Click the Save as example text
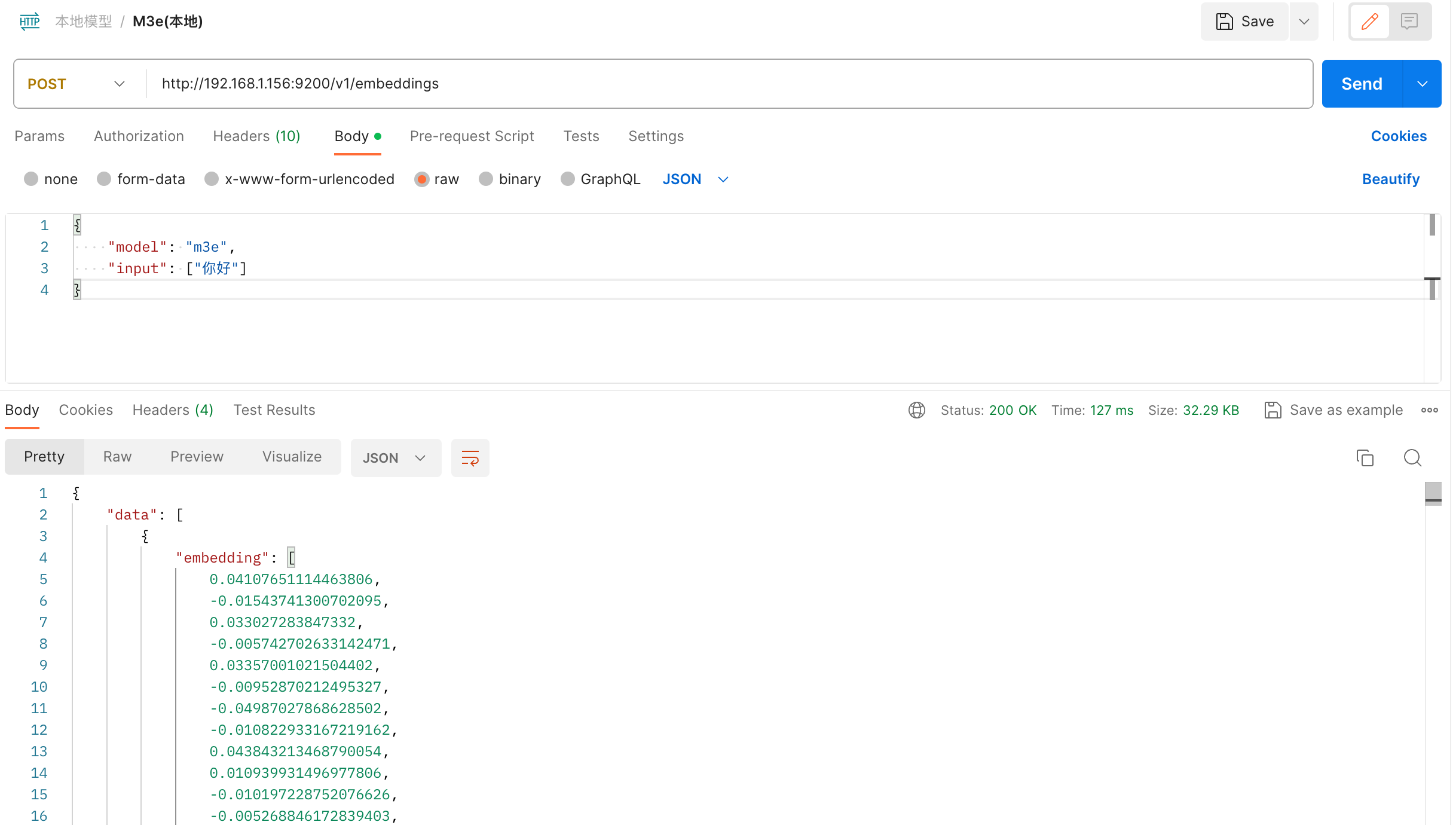This screenshot has width=1456, height=825. (x=1346, y=410)
